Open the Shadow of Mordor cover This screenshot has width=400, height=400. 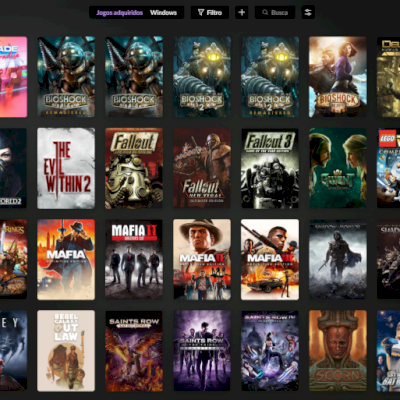[x=338, y=259]
